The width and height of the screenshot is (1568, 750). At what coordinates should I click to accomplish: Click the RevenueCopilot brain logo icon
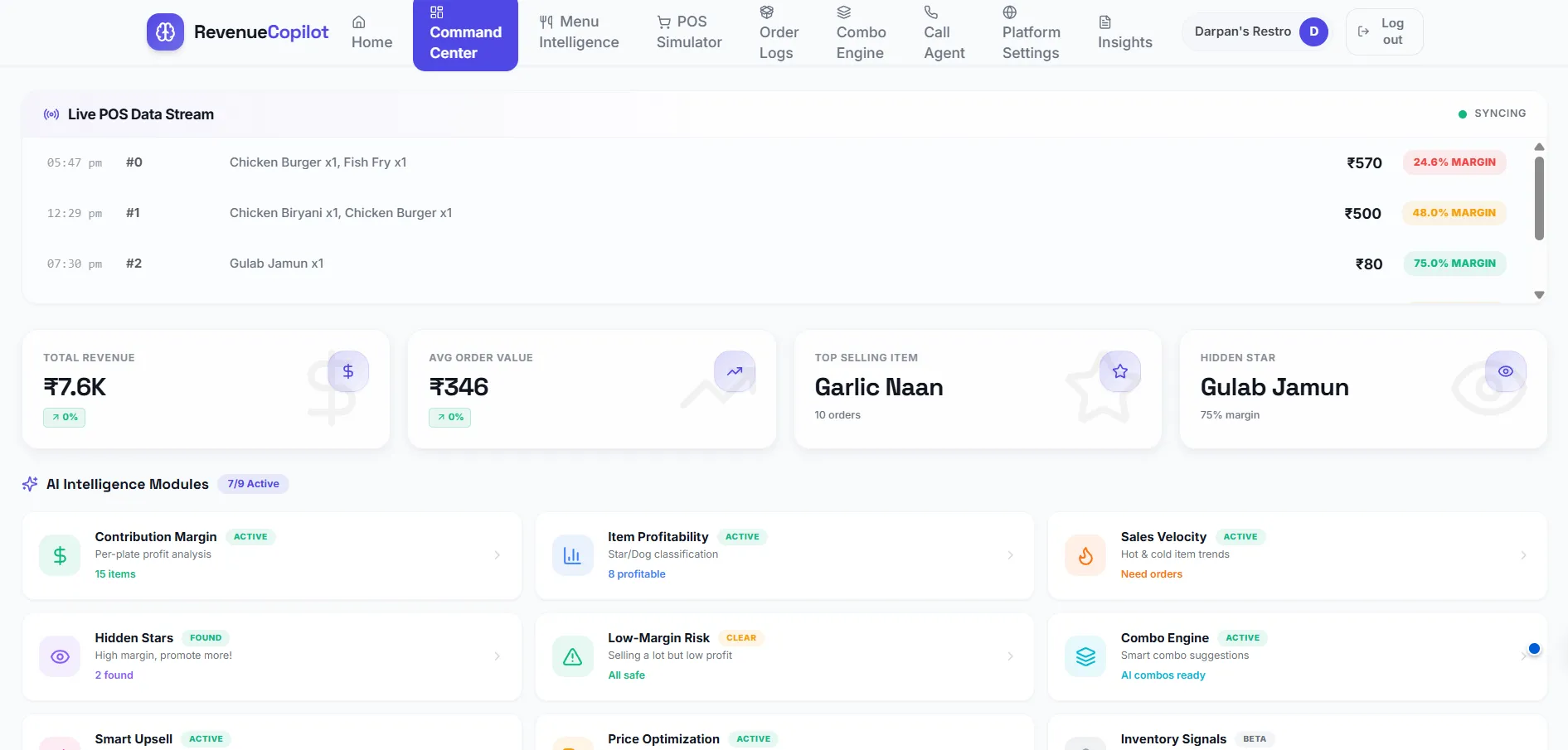pyautogui.click(x=165, y=32)
